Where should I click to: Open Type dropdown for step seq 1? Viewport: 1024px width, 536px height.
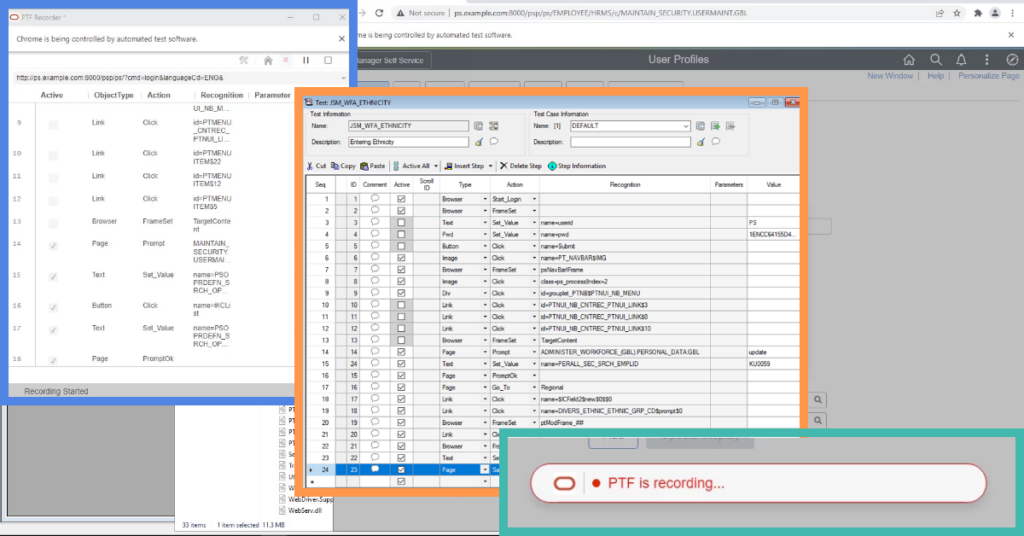click(x=485, y=199)
